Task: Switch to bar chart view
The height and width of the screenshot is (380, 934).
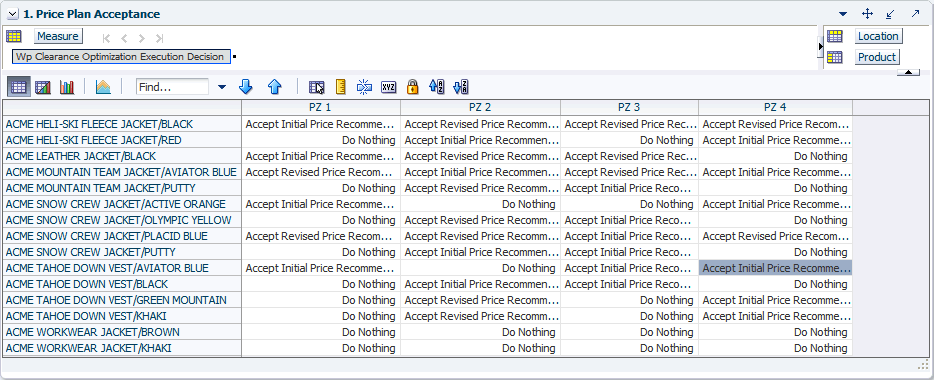Action: (x=67, y=87)
